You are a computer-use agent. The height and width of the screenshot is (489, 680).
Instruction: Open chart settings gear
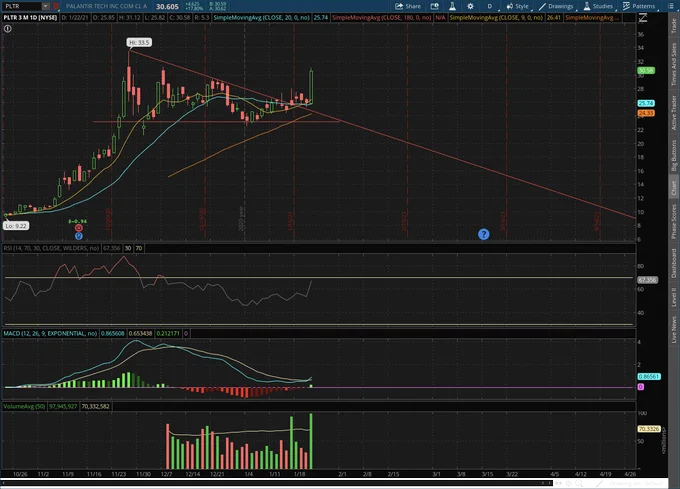471,6
